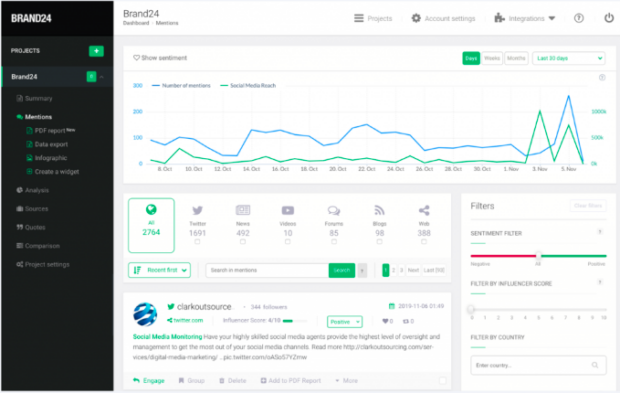The height and width of the screenshot is (393, 620).
Task: Open the help question mark icon in the top bar
Action: point(579,18)
